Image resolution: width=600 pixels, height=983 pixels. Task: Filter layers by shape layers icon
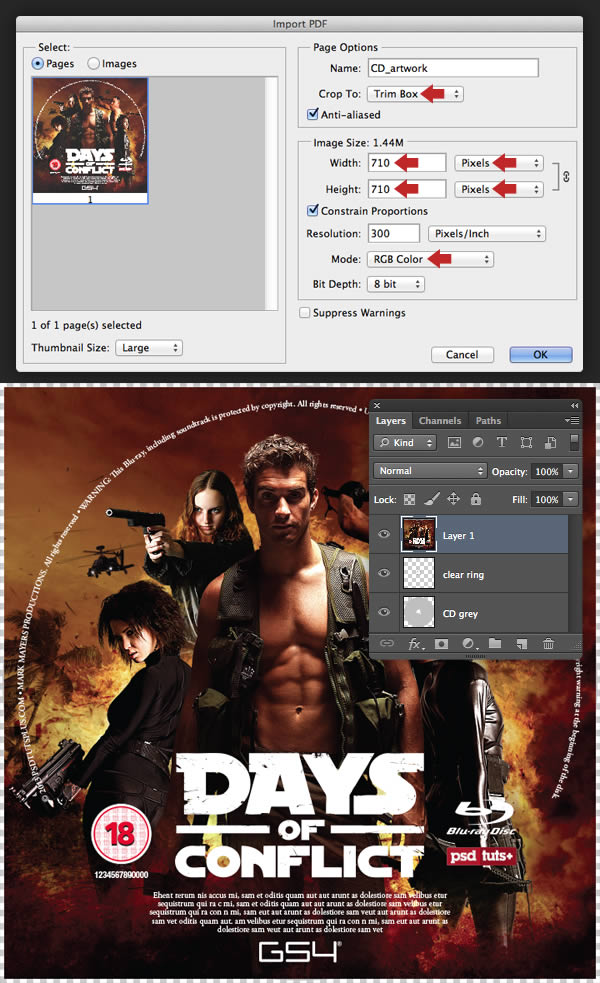tap(526, 443)
